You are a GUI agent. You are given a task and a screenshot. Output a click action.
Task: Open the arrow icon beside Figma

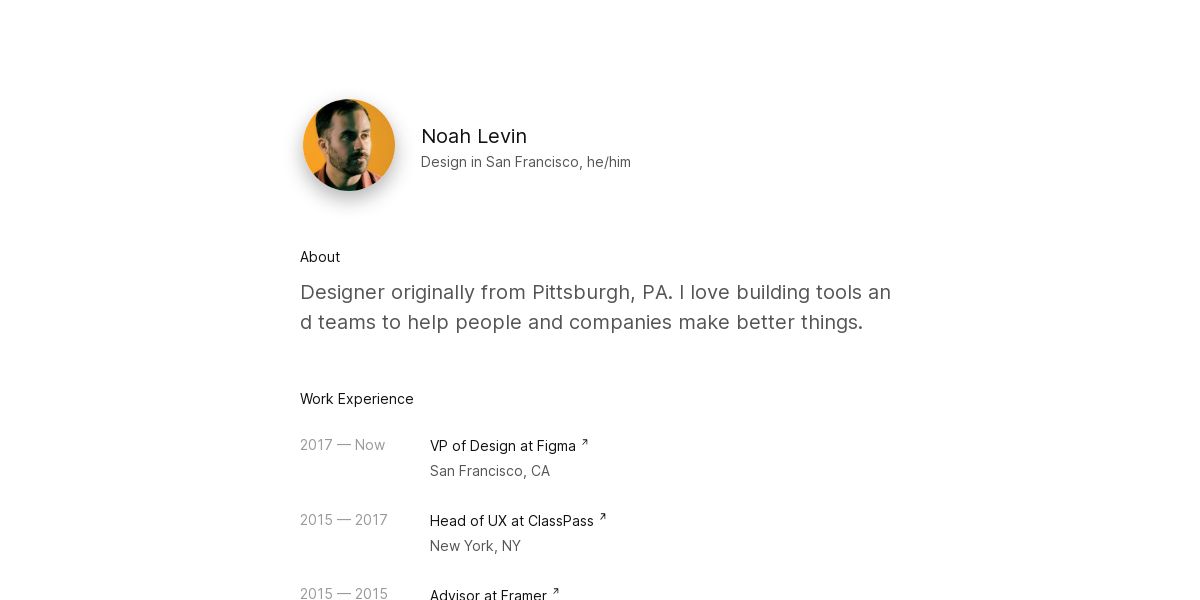585,442
